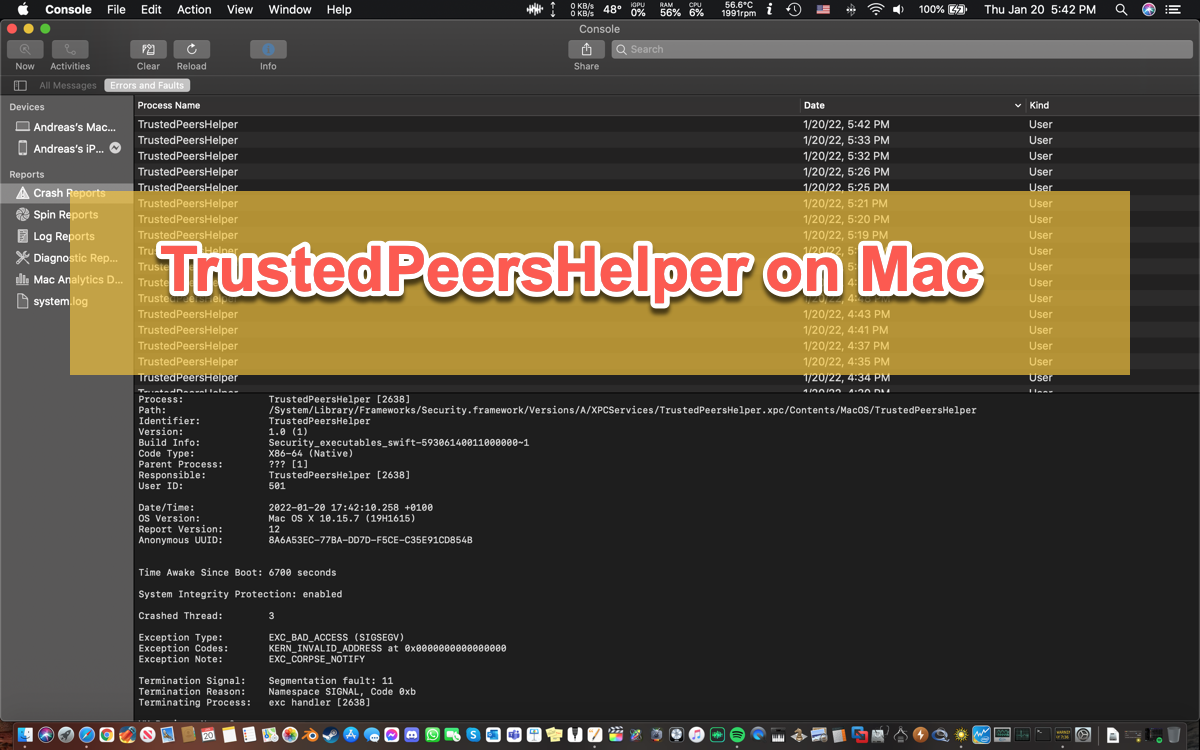
Task: Open Spotlight search magnifier in menu bar
Action: click(1121, 9)
